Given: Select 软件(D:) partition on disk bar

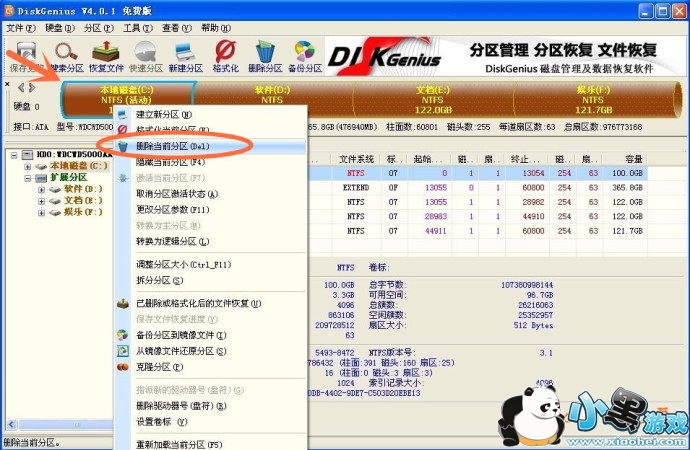Looking at the screenshot, I should pyautogui.click(x=273, y=95).
